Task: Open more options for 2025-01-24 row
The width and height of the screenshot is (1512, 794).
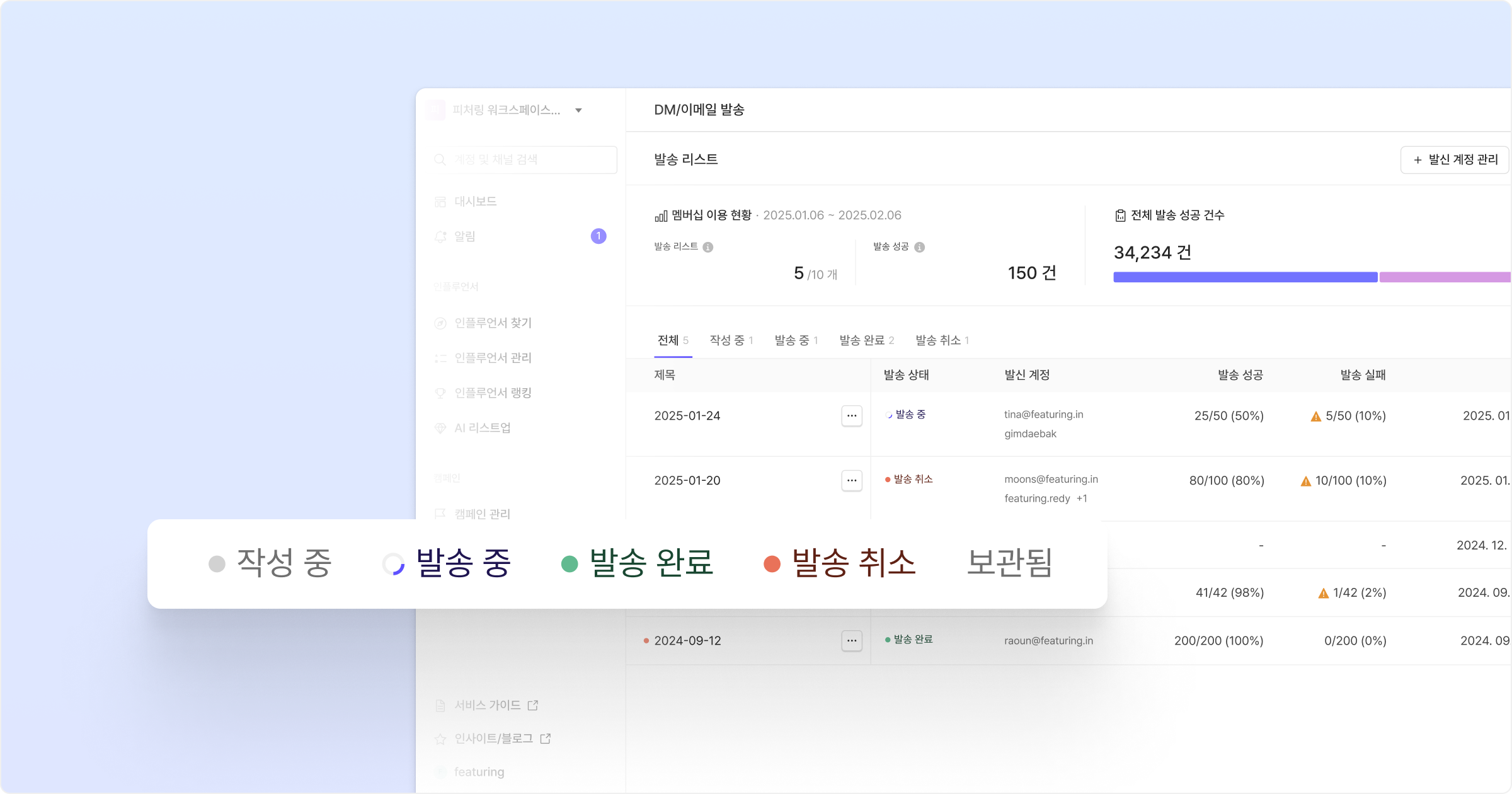Action: (x=851, y=416)
